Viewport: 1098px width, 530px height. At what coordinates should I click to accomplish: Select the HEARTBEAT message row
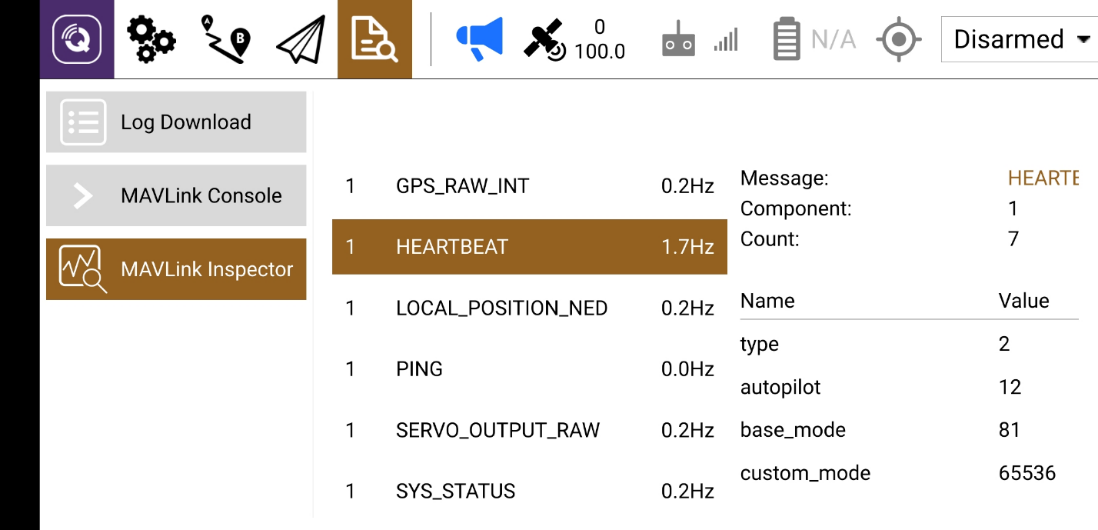coord(529,246)
